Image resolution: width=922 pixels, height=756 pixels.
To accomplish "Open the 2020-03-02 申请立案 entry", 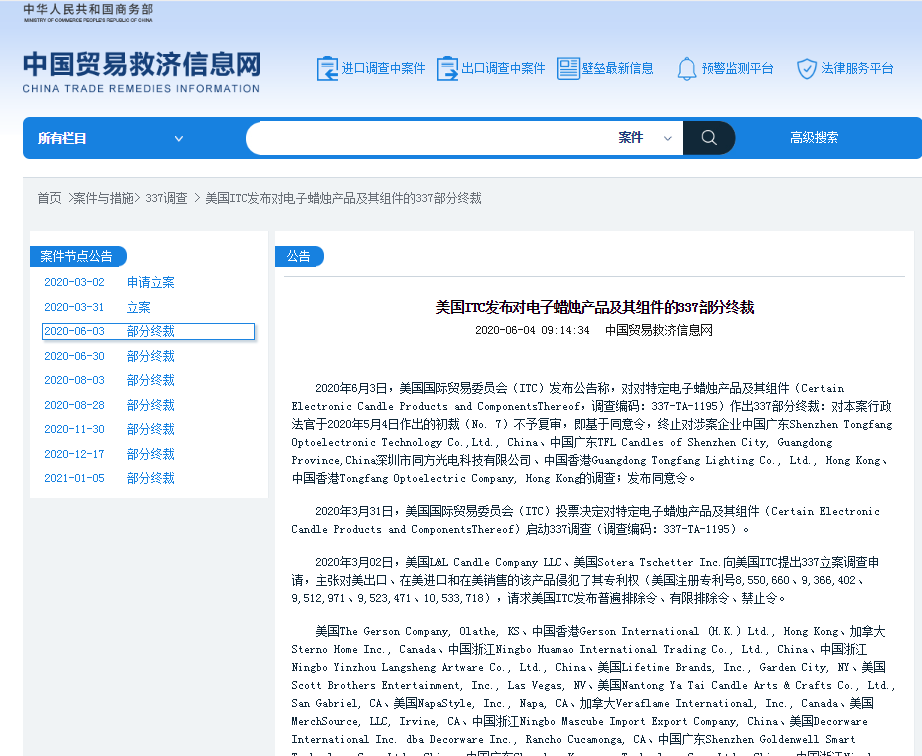I will [x=109, y=282].
